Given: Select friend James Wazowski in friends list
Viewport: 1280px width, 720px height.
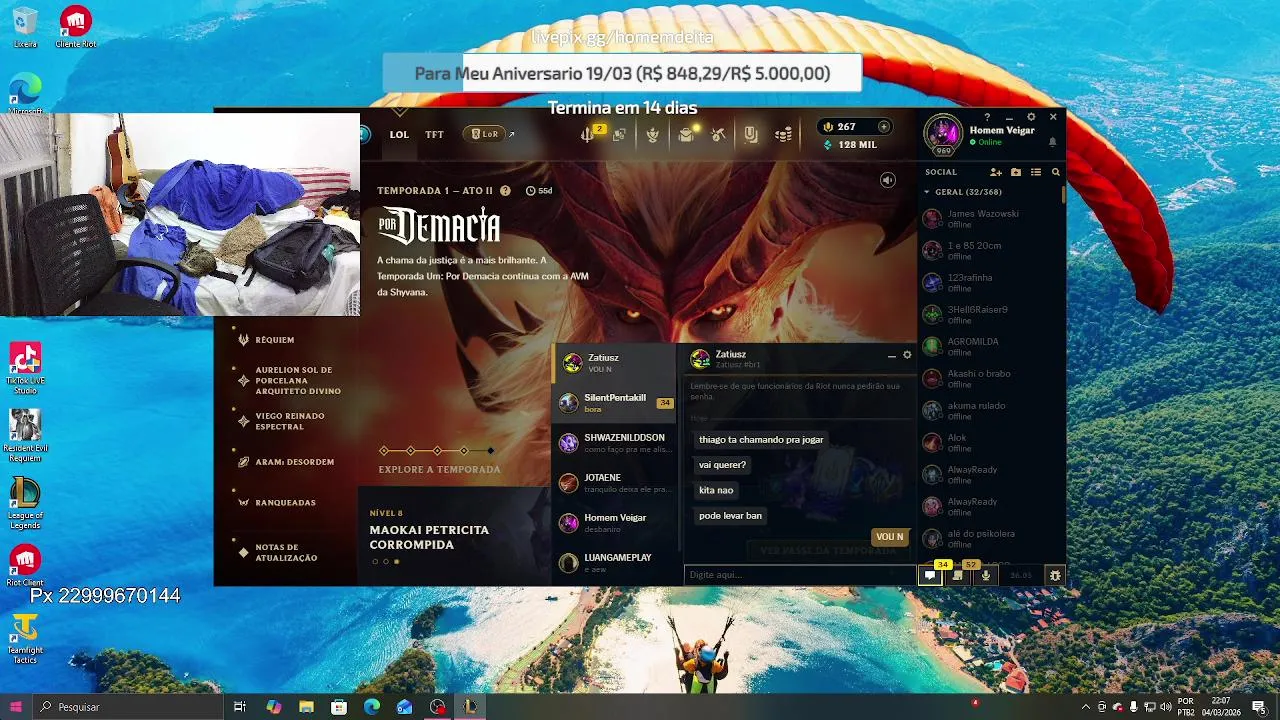Looking at the screenshot, I should click(990, 218).
